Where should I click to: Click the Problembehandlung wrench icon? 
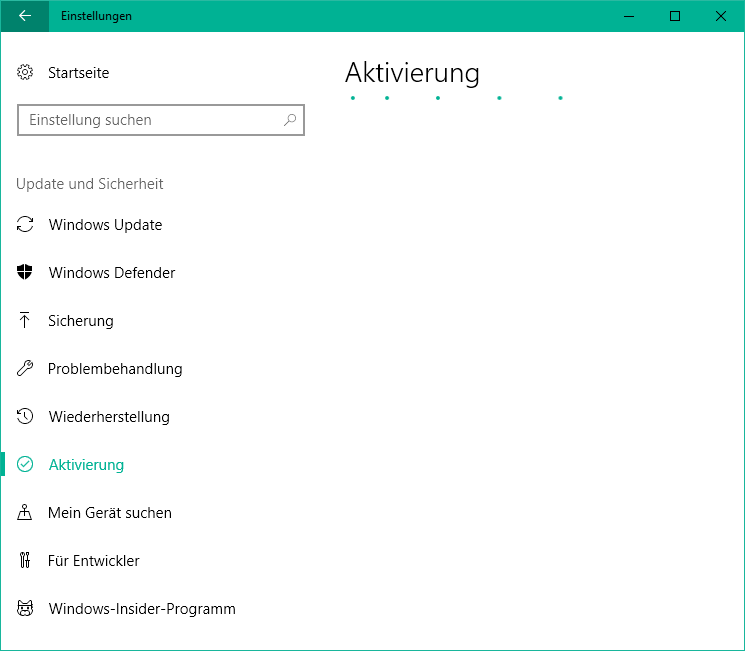point(25,368)
